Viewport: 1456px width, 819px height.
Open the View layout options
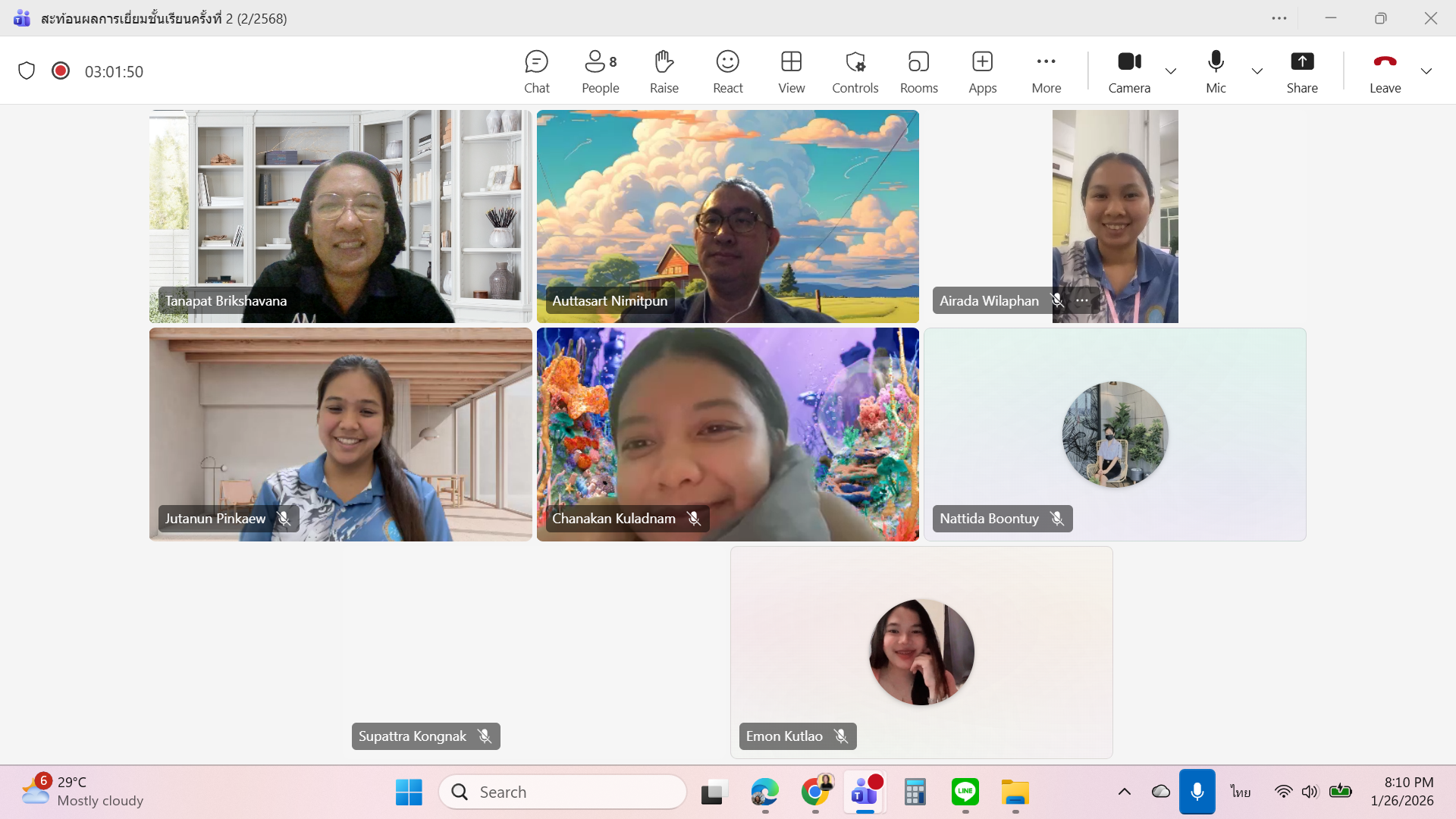click(x=791, y=71)
